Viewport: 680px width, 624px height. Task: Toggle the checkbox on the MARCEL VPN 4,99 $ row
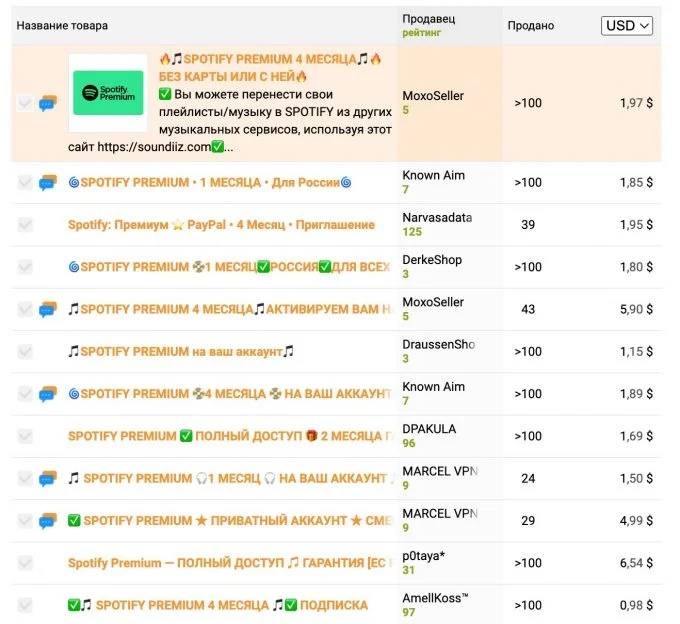(x=25, y=521)
